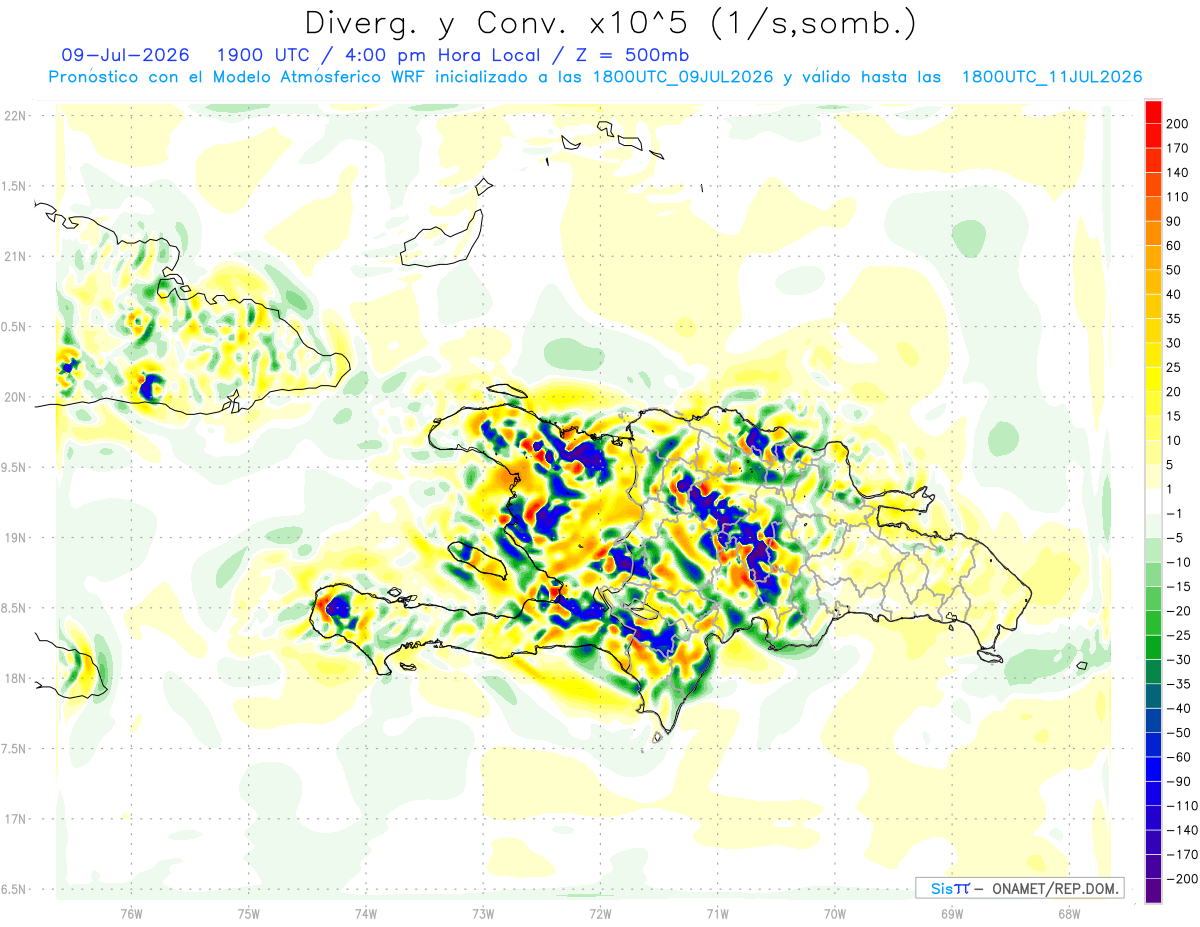The image size is (1200, 927).
Task: Click the '-5' color bar value
Action: click(1175, 538)
